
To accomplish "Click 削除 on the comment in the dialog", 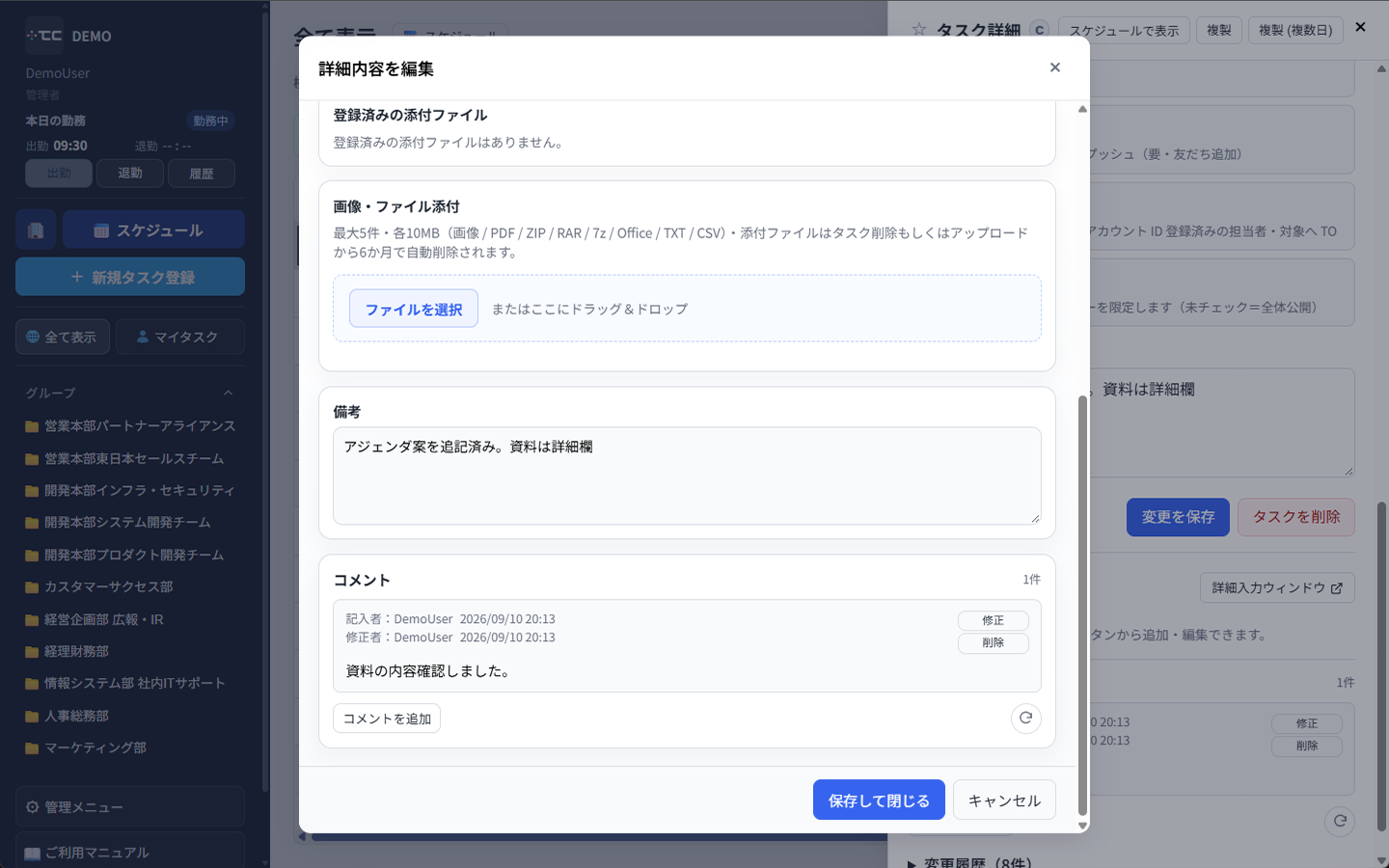I will [x=993, y=643].
